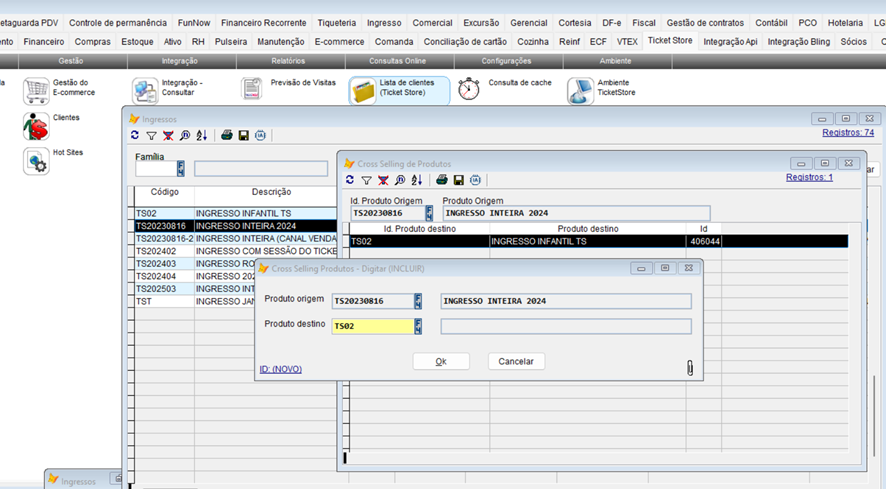886x489 pixels.
Task: Switch to the Ticket Store tab
Action: (x=669, y=41)
